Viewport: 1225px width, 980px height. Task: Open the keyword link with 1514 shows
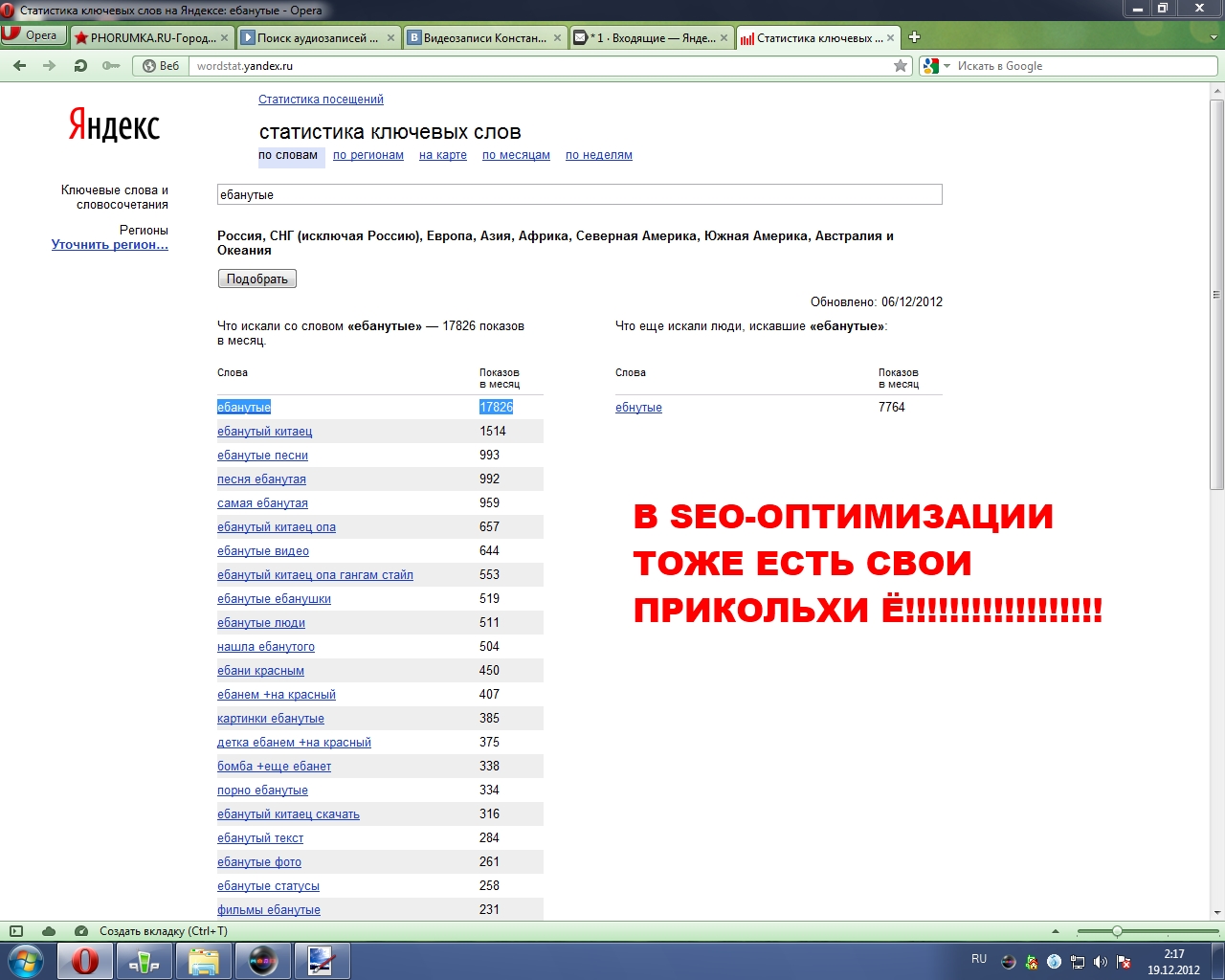(x=265, y=432)
